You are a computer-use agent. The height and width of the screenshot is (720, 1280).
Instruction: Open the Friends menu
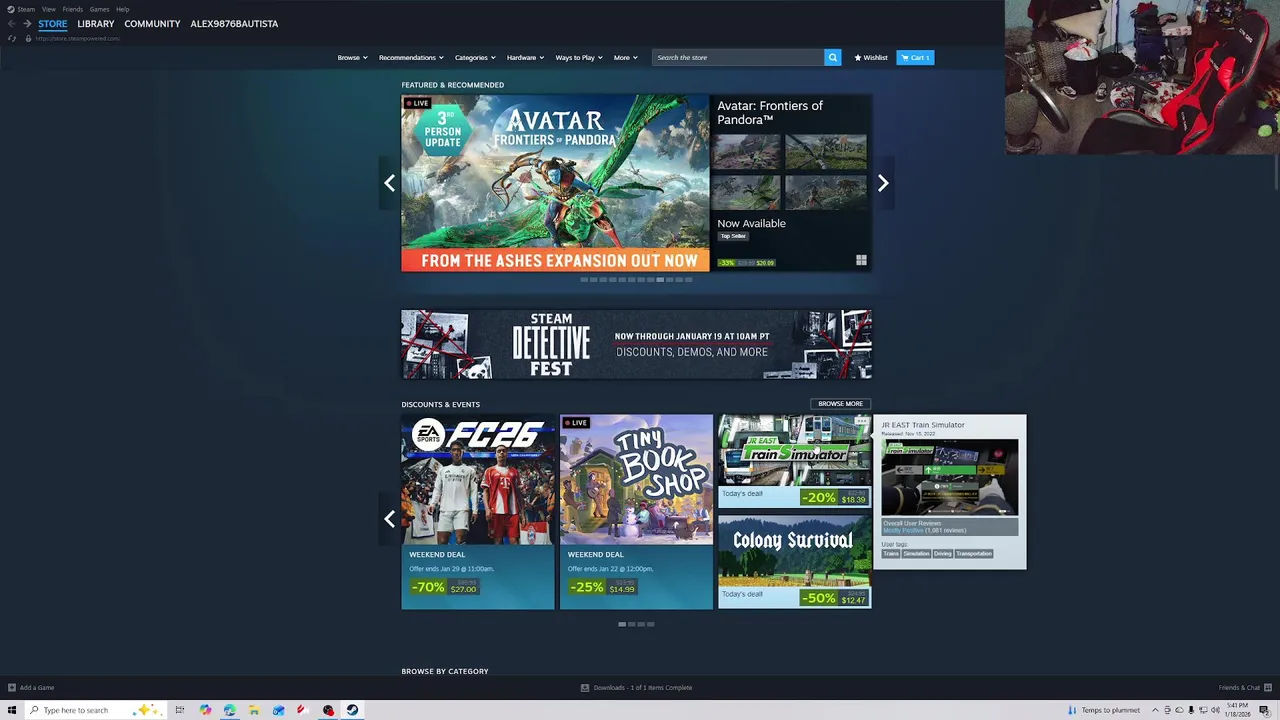click(x=72, y=9)
